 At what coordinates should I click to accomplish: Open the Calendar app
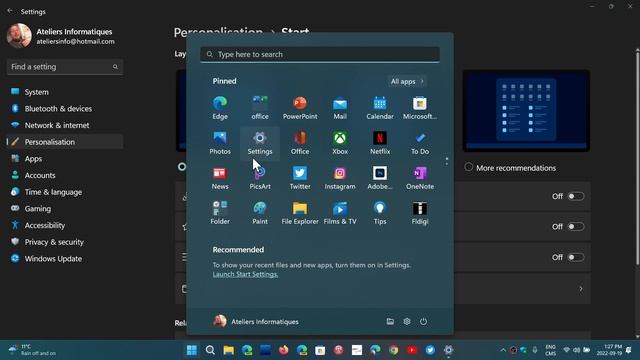(380, 108)
